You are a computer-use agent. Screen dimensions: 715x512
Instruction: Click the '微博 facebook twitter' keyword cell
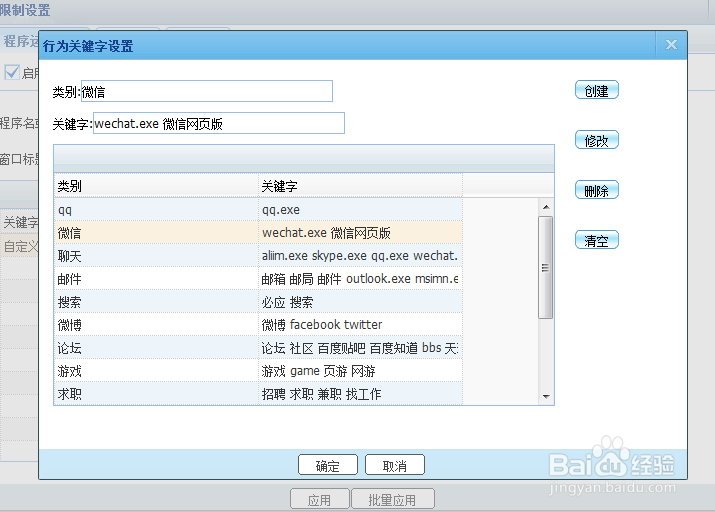click(x=360, y=325)
